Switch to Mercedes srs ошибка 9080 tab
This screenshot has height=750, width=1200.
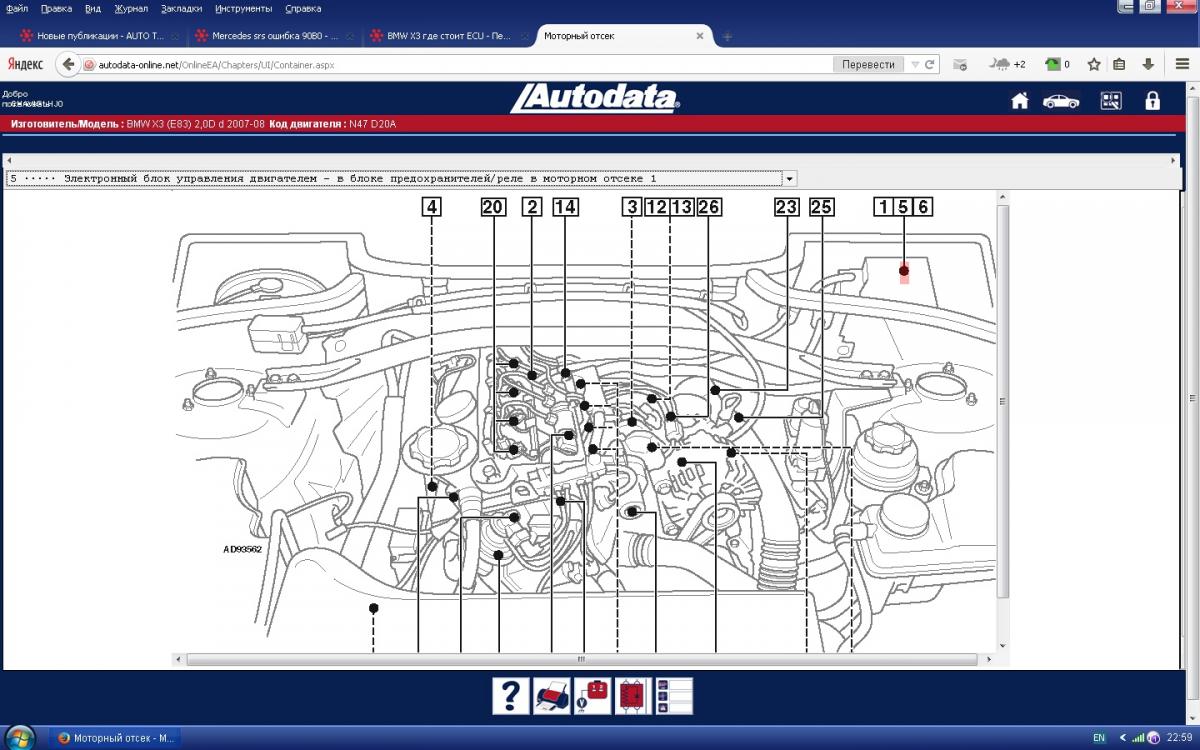tap(274, 36)
